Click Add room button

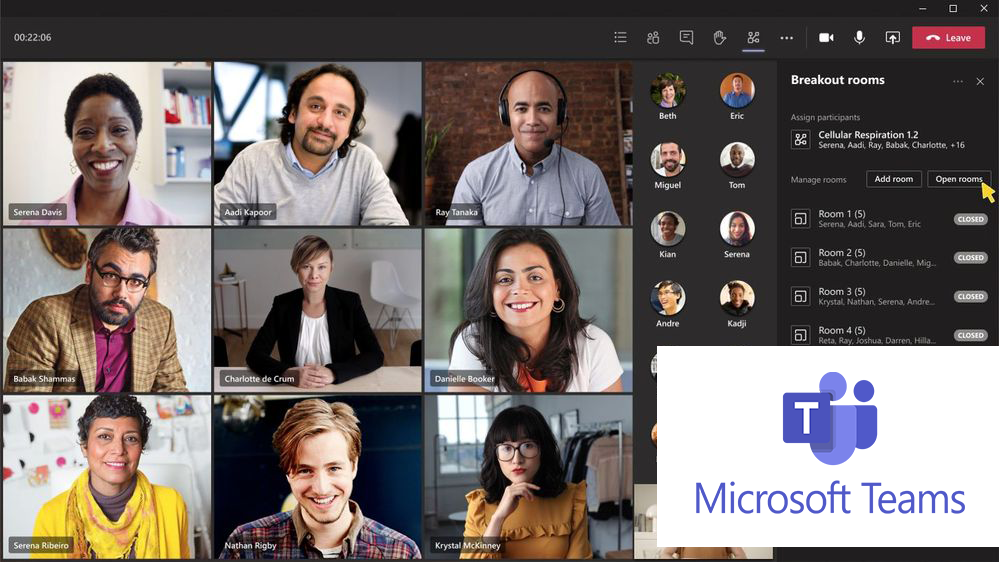[x=893, y=179]
